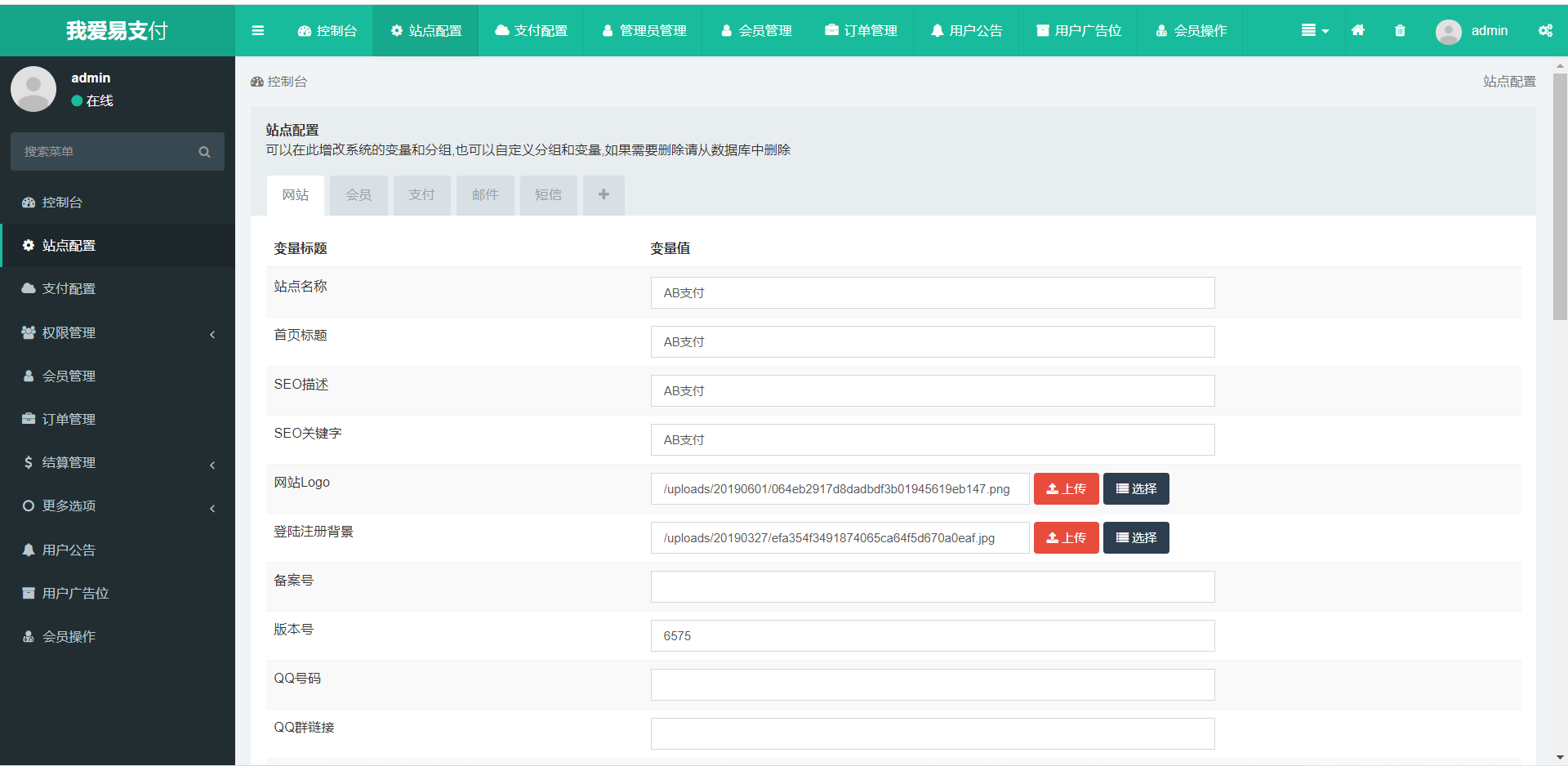Image resolution: width=1568 pixels, height=766 pixels.
Task: Click into the 备案号 text field
Action: pos(932,587)
